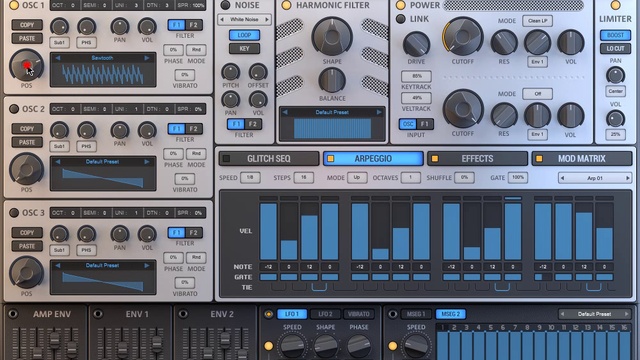The image size is (640, 360).
Task: Click the arpeggio STEPS value field
Action: point(304,178)
